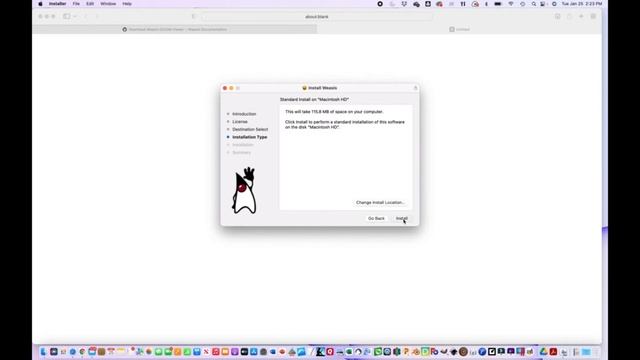Click the Bluetooth menu bar icon
The width and height of the screenshot is (640, 360).
(487, 4)
